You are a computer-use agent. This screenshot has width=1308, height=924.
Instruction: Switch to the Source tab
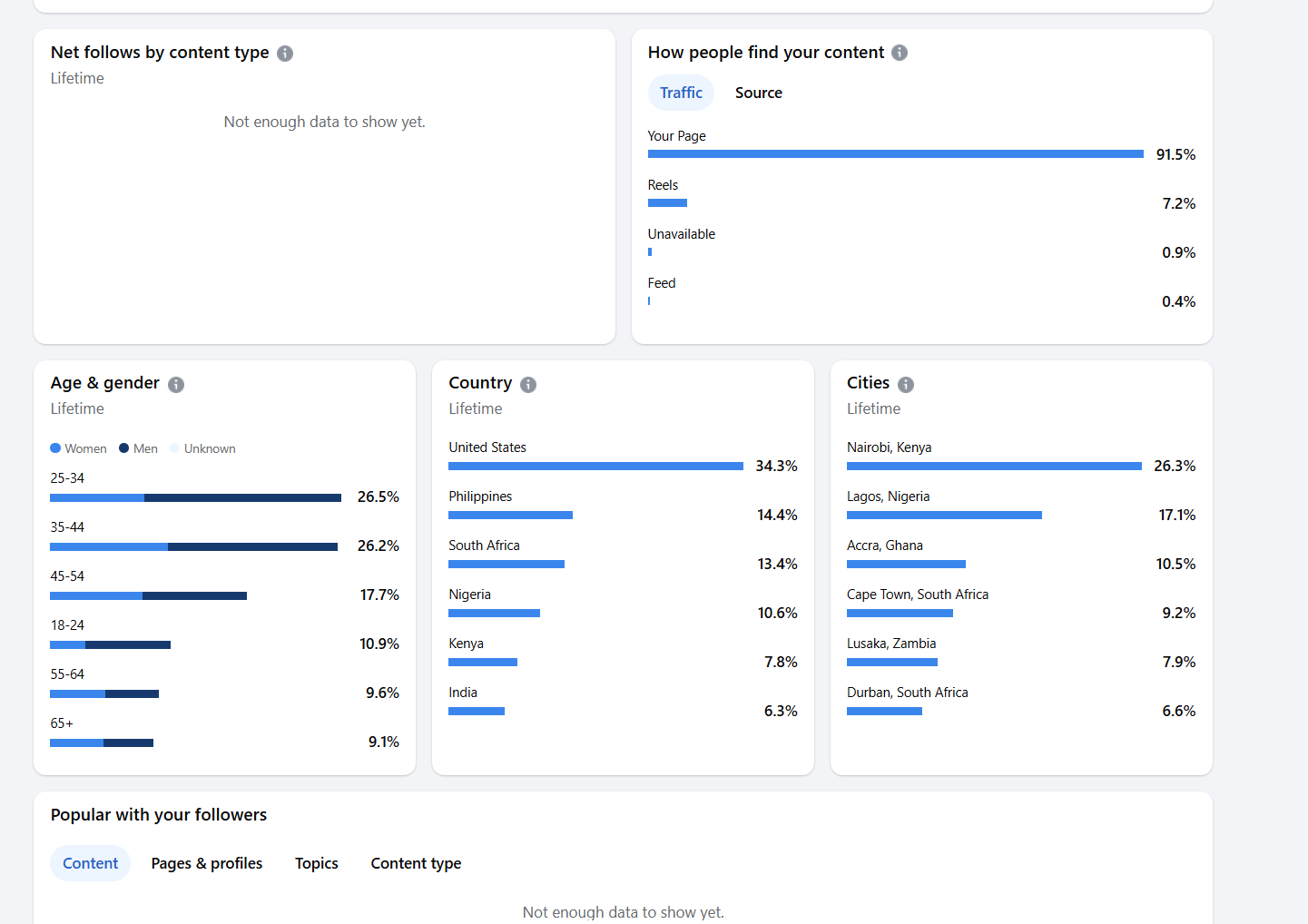pyautogui.click(x=759, y=93)
